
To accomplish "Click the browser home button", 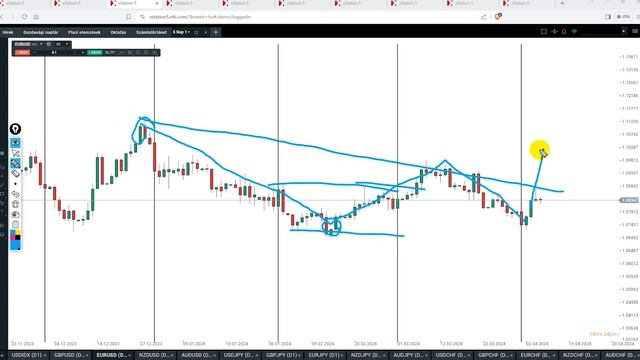I will coord(36,17).
